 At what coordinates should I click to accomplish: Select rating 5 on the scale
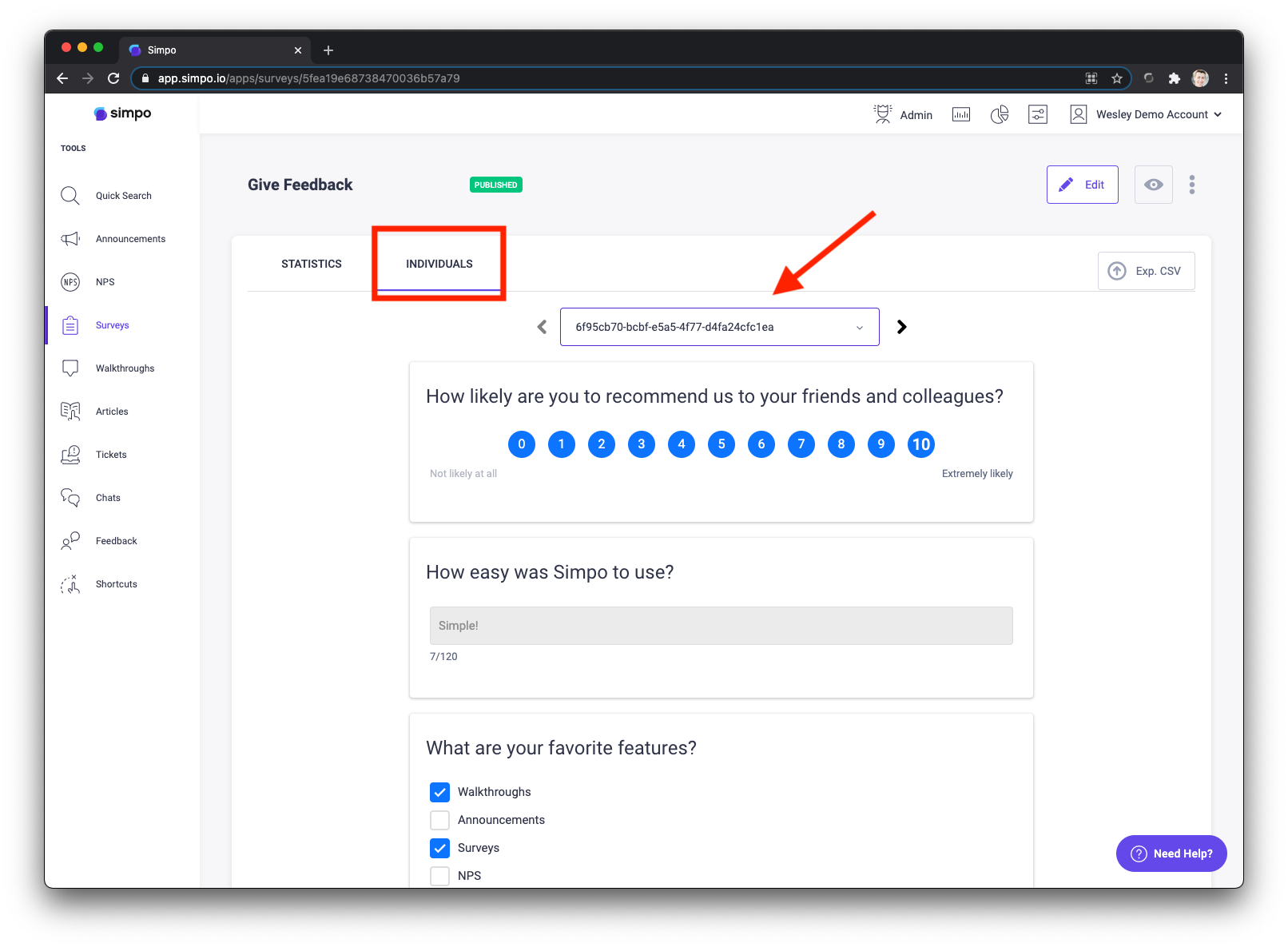click(722, 444)
